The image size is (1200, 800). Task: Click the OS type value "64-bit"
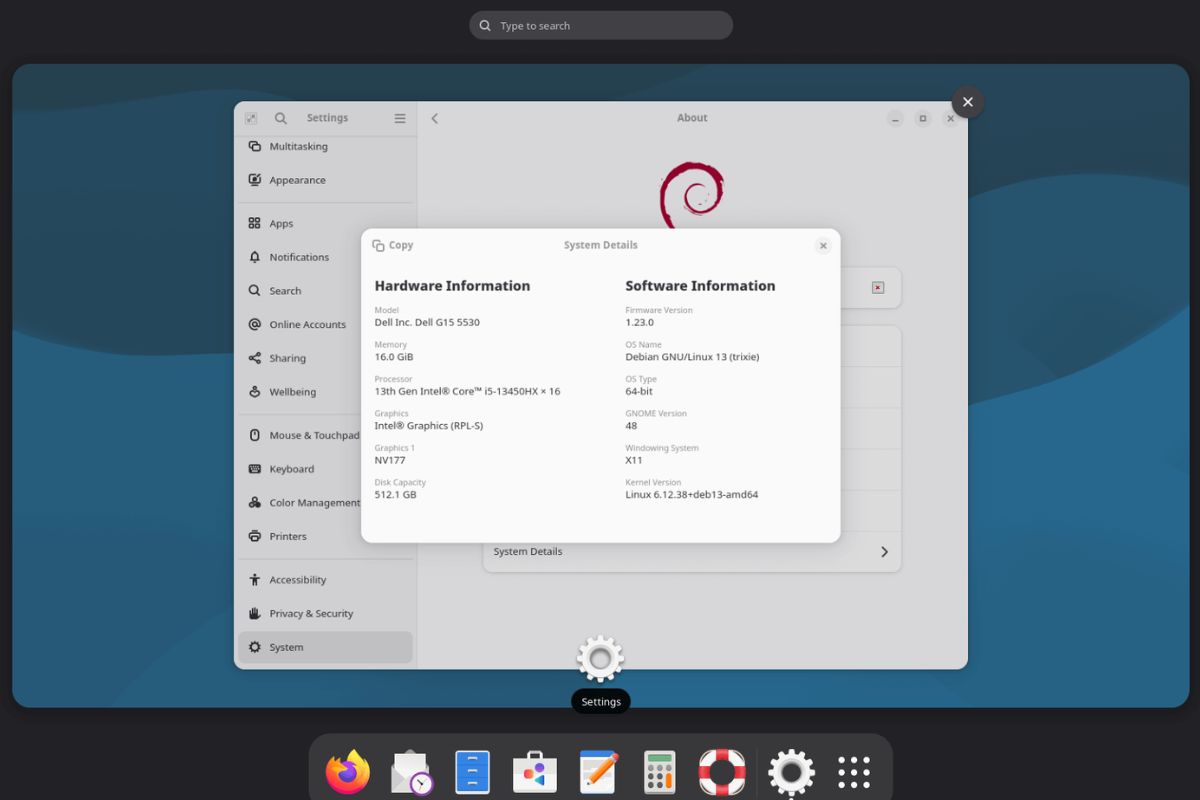click(x=639, y=392)
